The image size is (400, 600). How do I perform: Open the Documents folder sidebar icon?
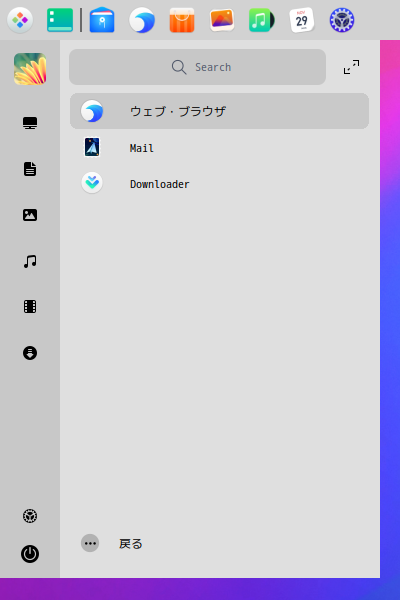click(30, 169)
